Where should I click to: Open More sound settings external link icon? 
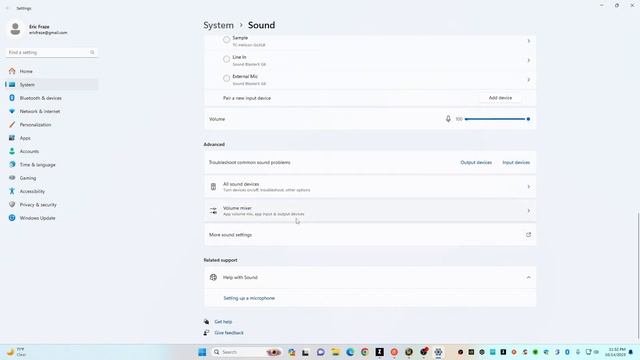coord(529,235)
